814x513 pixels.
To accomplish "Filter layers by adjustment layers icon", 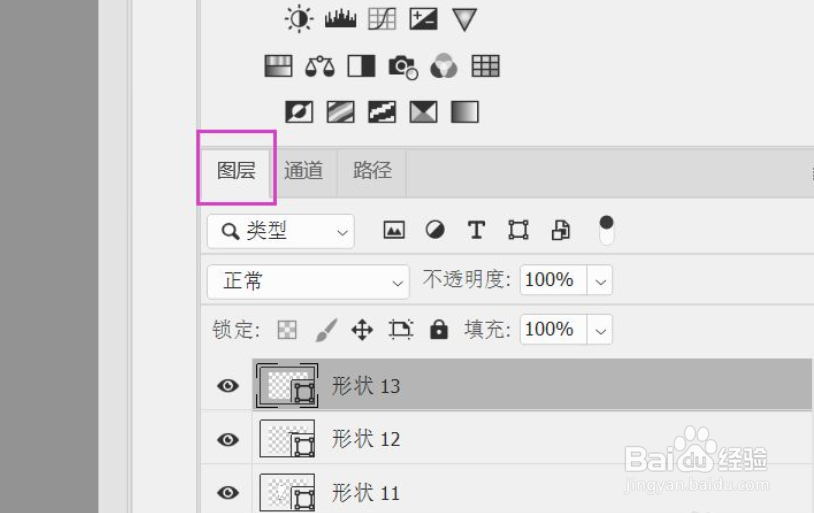I will pos(435,230).
